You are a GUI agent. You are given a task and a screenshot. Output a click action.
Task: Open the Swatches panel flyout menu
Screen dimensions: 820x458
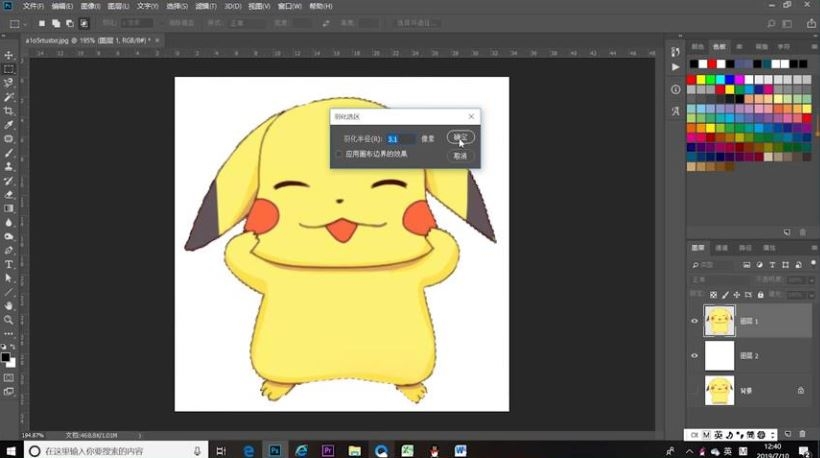(x=814, y=47)
